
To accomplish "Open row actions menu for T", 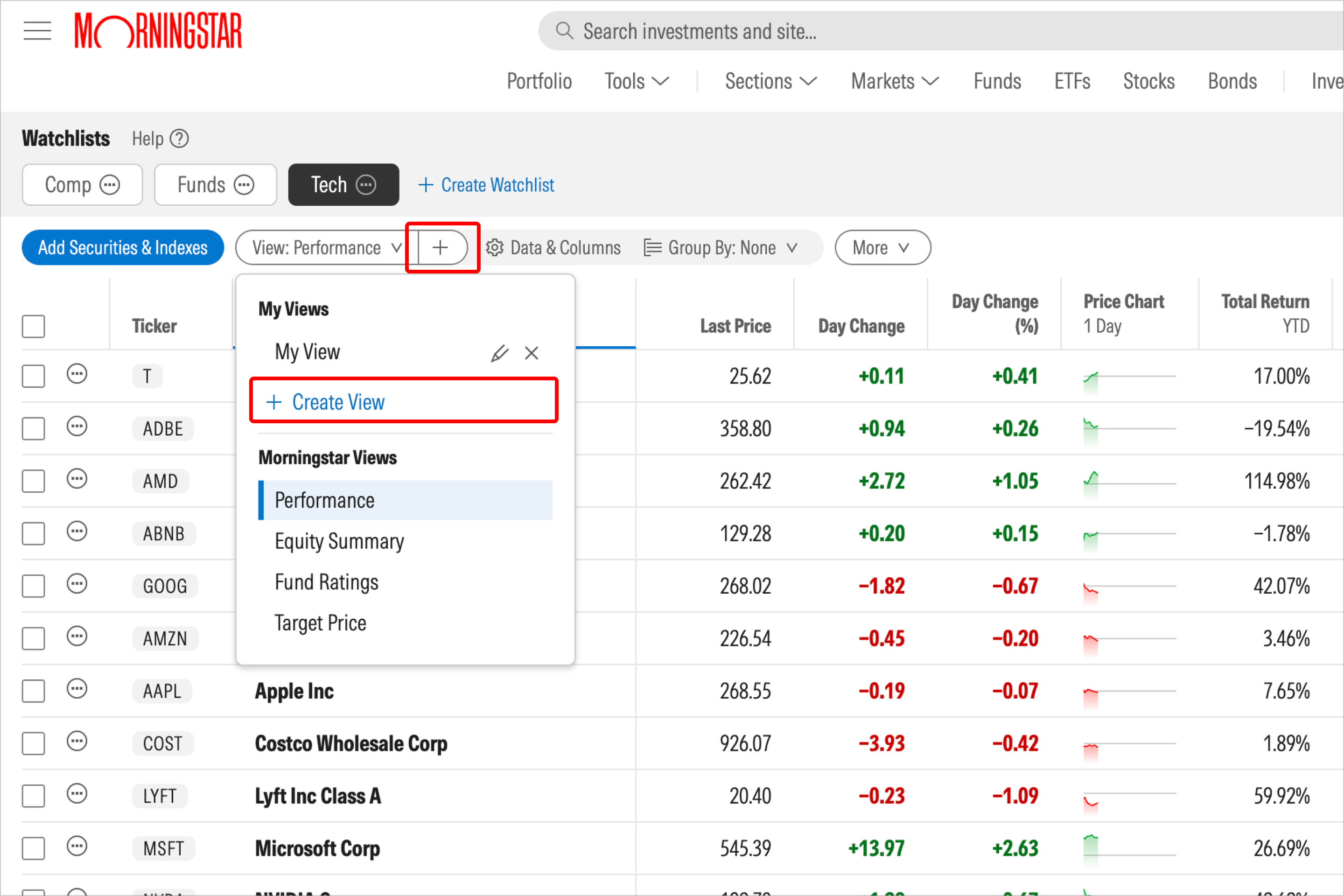I will click(x=77, y=374).
